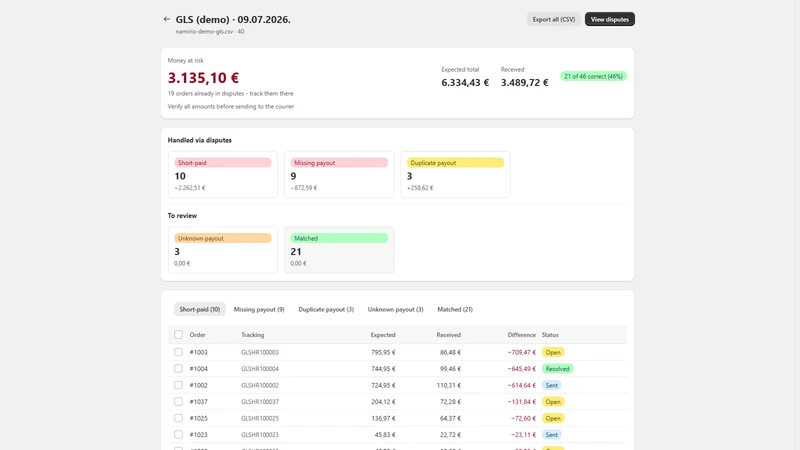Open the Duplicate payout summary card
This screenshot has width=800, height=450.
(456, 174)
